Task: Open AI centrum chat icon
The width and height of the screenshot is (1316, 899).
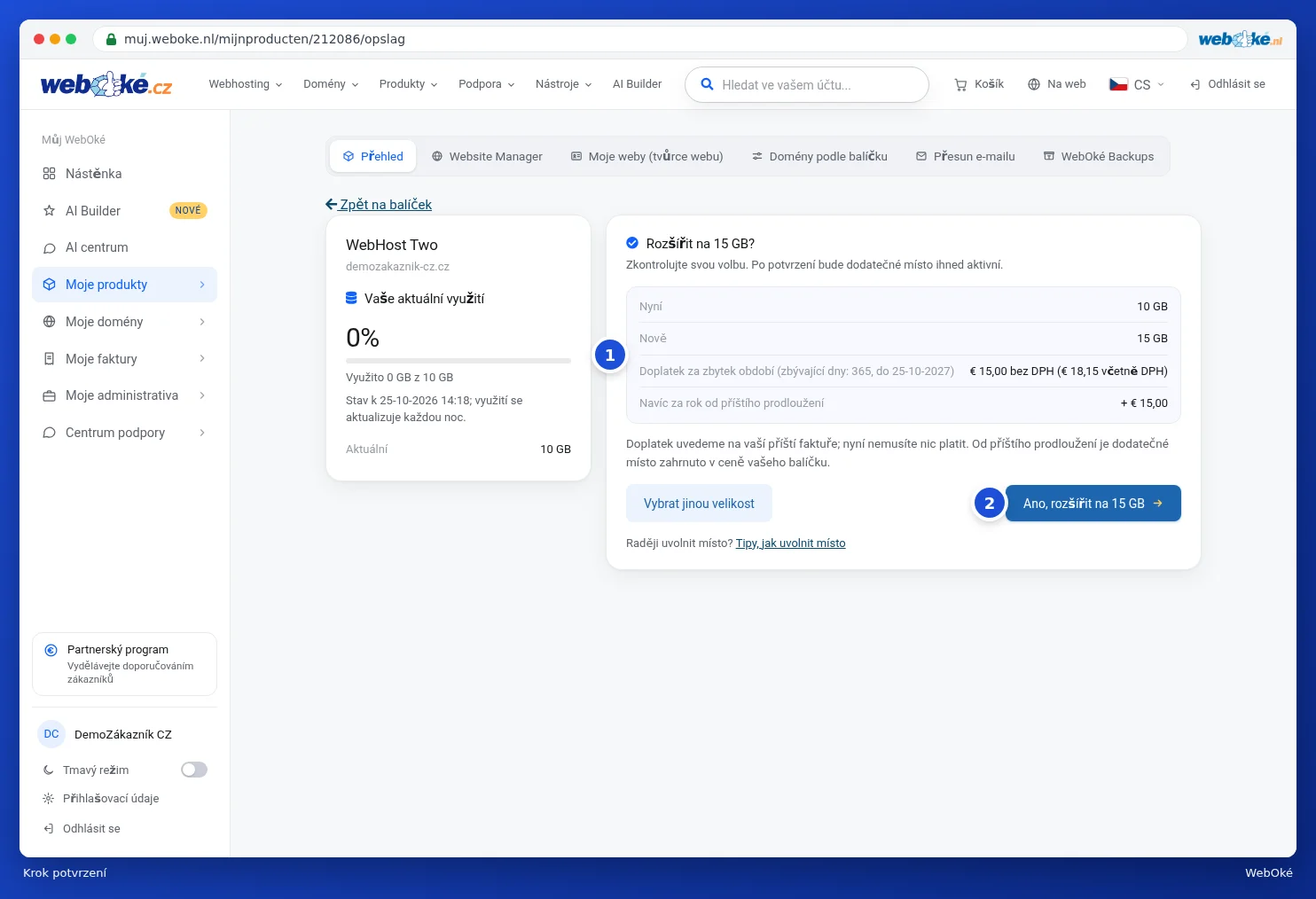Action: click(x=49, y=248)
